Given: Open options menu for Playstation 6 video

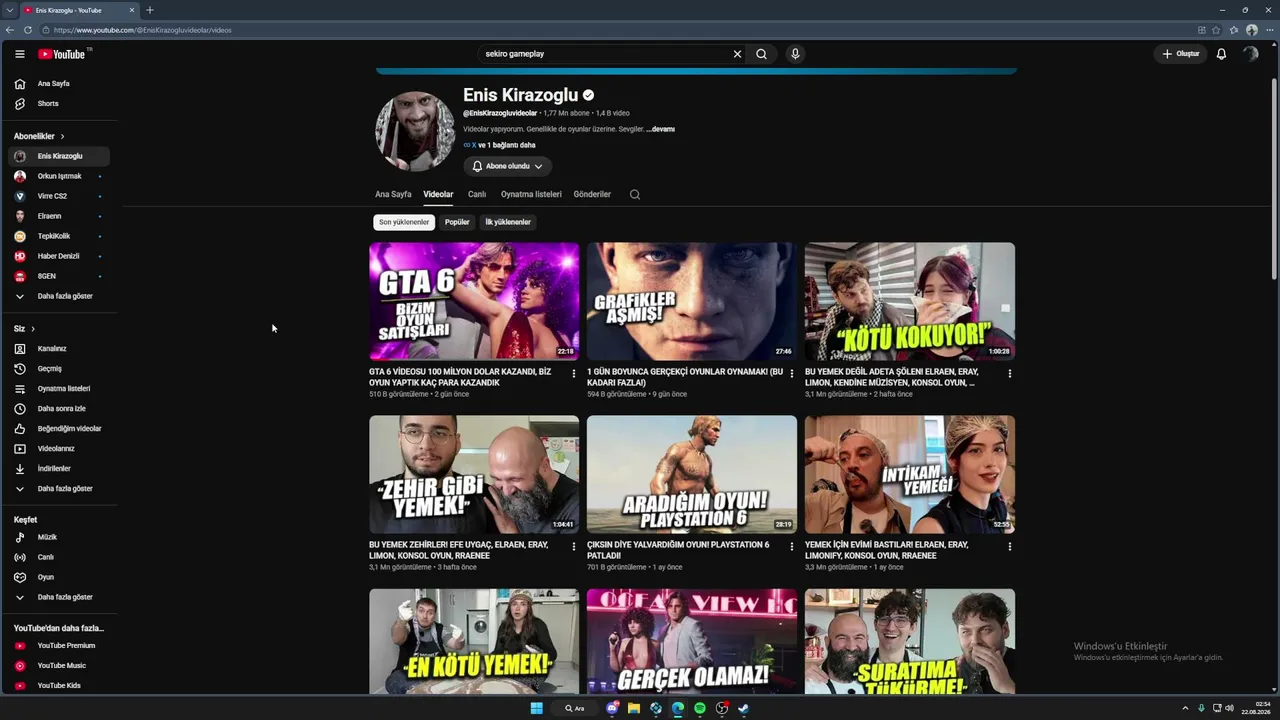Looking at the screenshot, I should tap(792, 547).
